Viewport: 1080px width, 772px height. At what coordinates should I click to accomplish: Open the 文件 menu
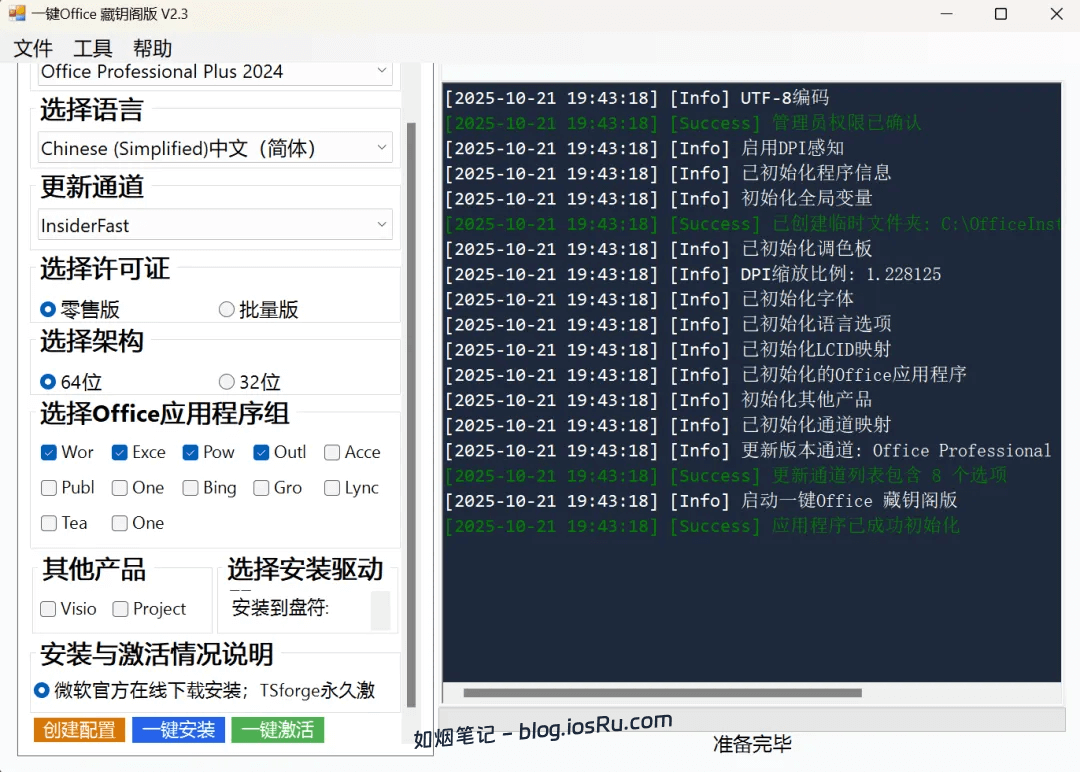[x=33, y=49]
